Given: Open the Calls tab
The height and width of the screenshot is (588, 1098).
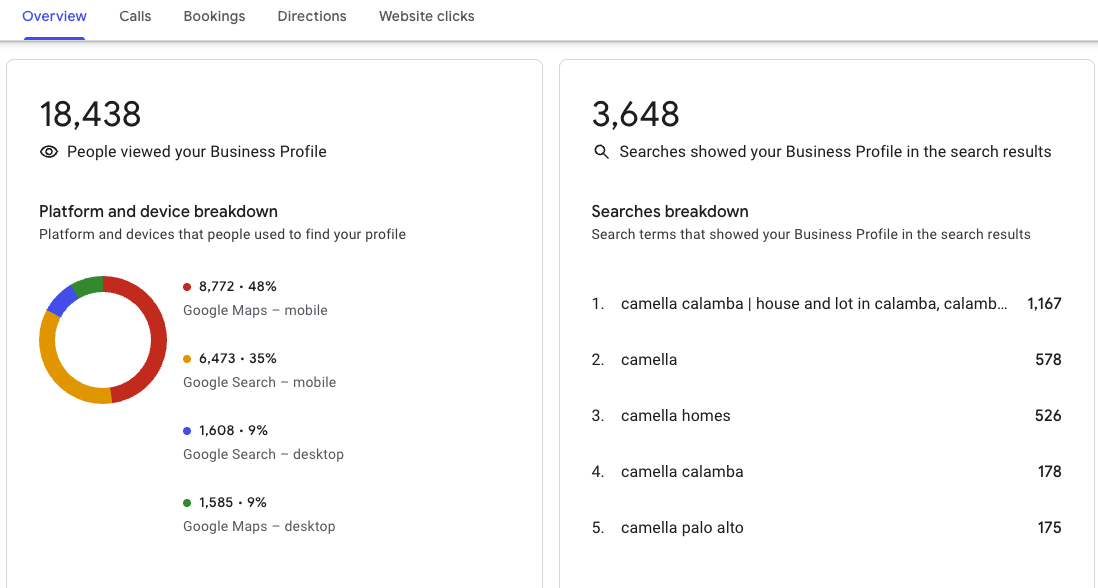Looking at the screenshot, I should (x=135, y=16).
